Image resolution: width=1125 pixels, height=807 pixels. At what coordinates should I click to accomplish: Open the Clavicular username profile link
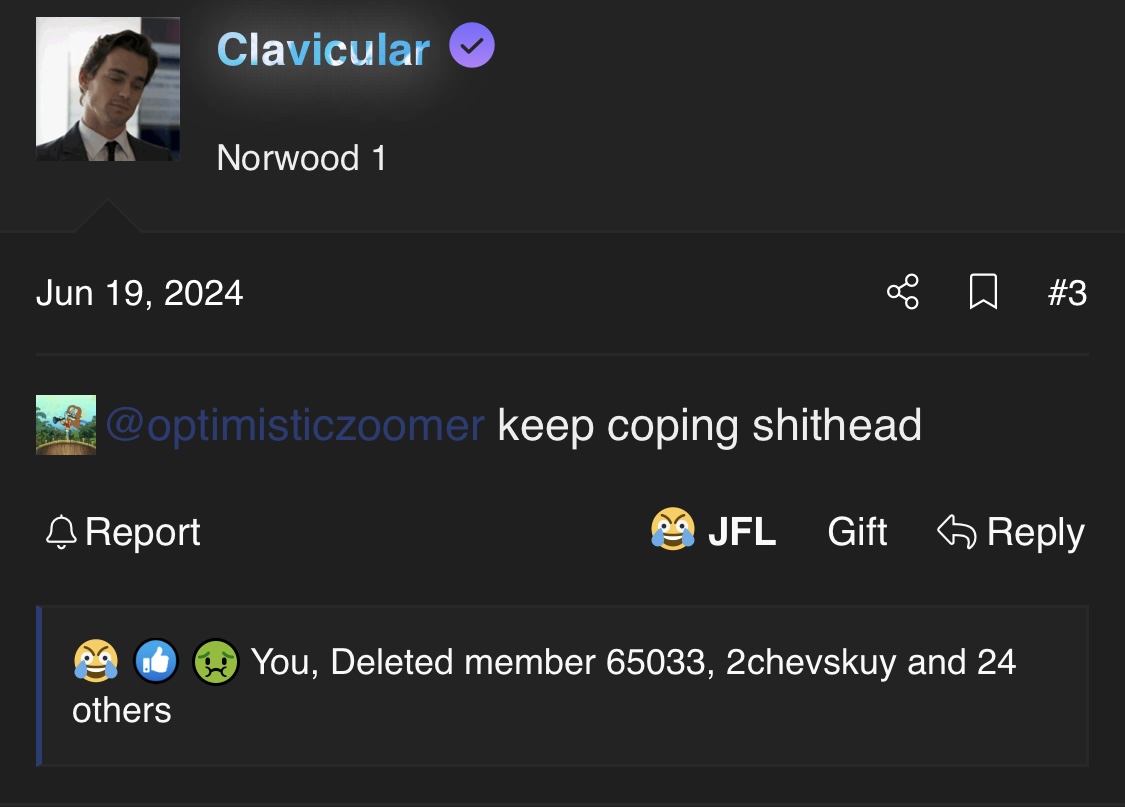tap(323, 49)
